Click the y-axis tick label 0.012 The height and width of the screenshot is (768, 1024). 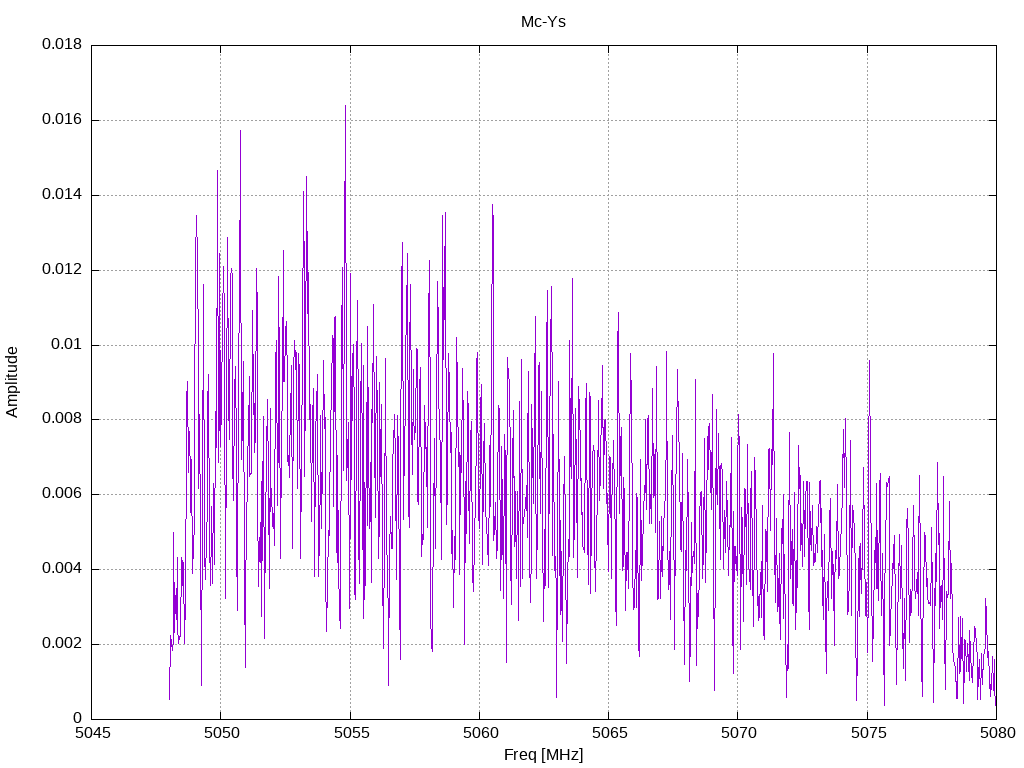[x=62, y=269]
